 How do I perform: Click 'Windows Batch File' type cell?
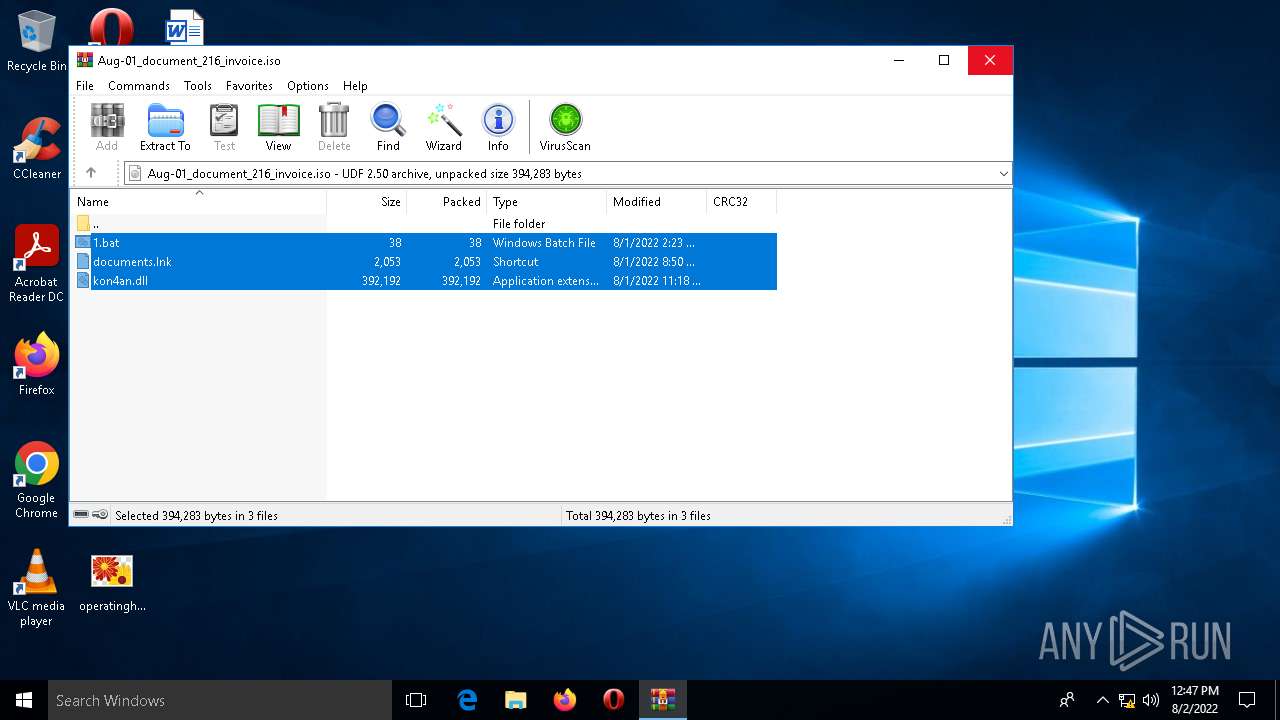click(x=544, y=243)
